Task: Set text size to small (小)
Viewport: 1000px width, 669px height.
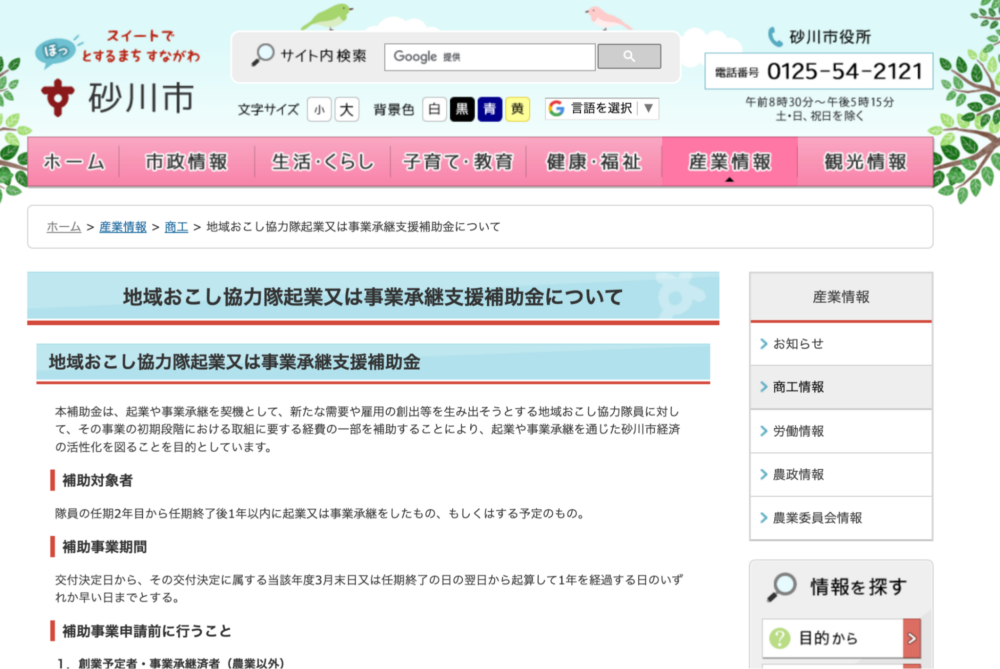Action: [318, 110]
